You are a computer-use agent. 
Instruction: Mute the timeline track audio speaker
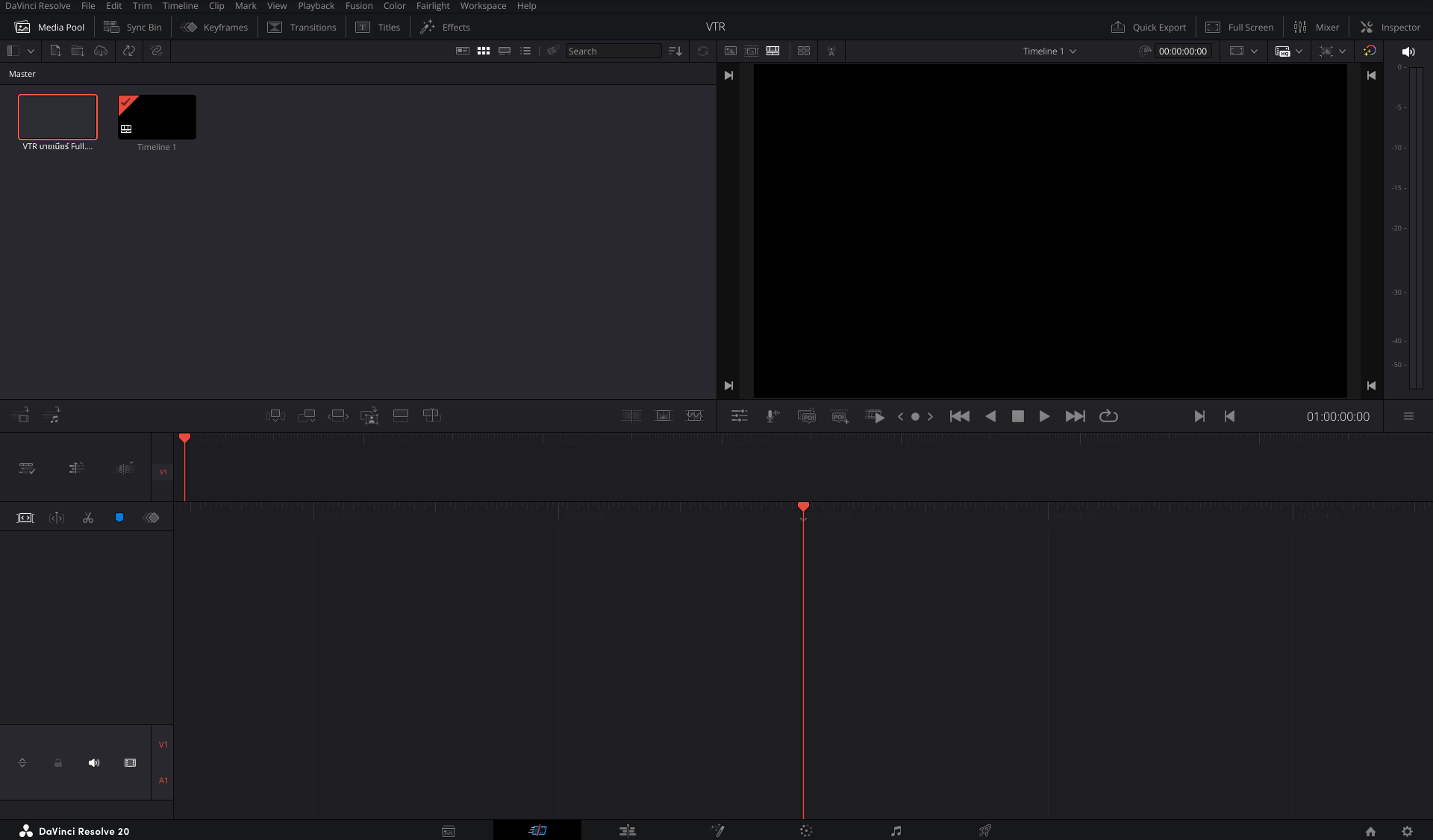pos(94,762)
